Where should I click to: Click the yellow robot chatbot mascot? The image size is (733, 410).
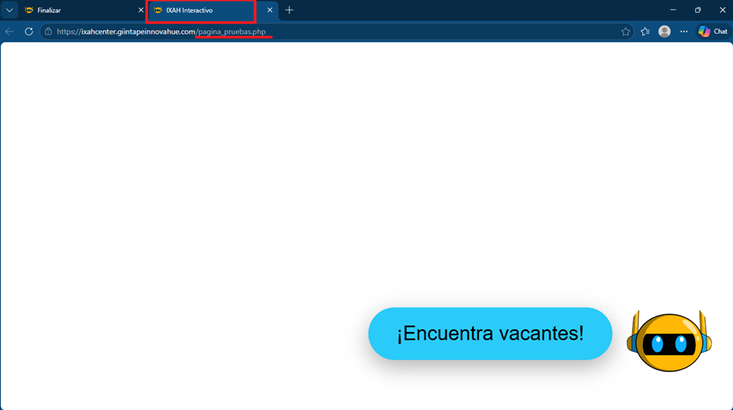pos(669,341)
